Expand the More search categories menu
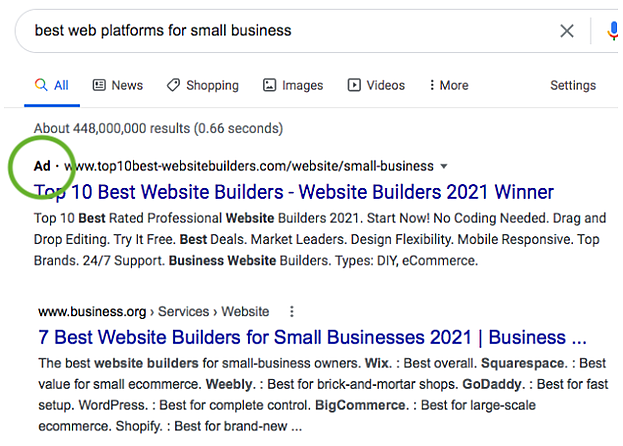Image resolution: width=623 pixels, height=446 pixels. click(x=447, y=85)
